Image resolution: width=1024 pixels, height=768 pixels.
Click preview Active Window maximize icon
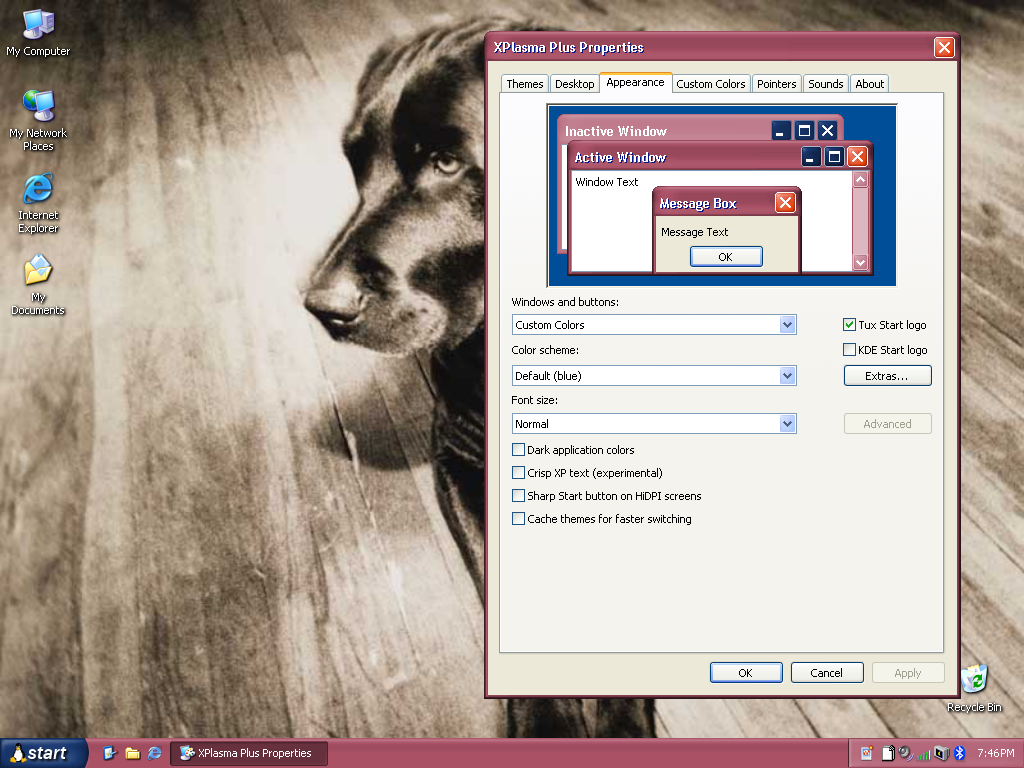[x=834, y=157]
